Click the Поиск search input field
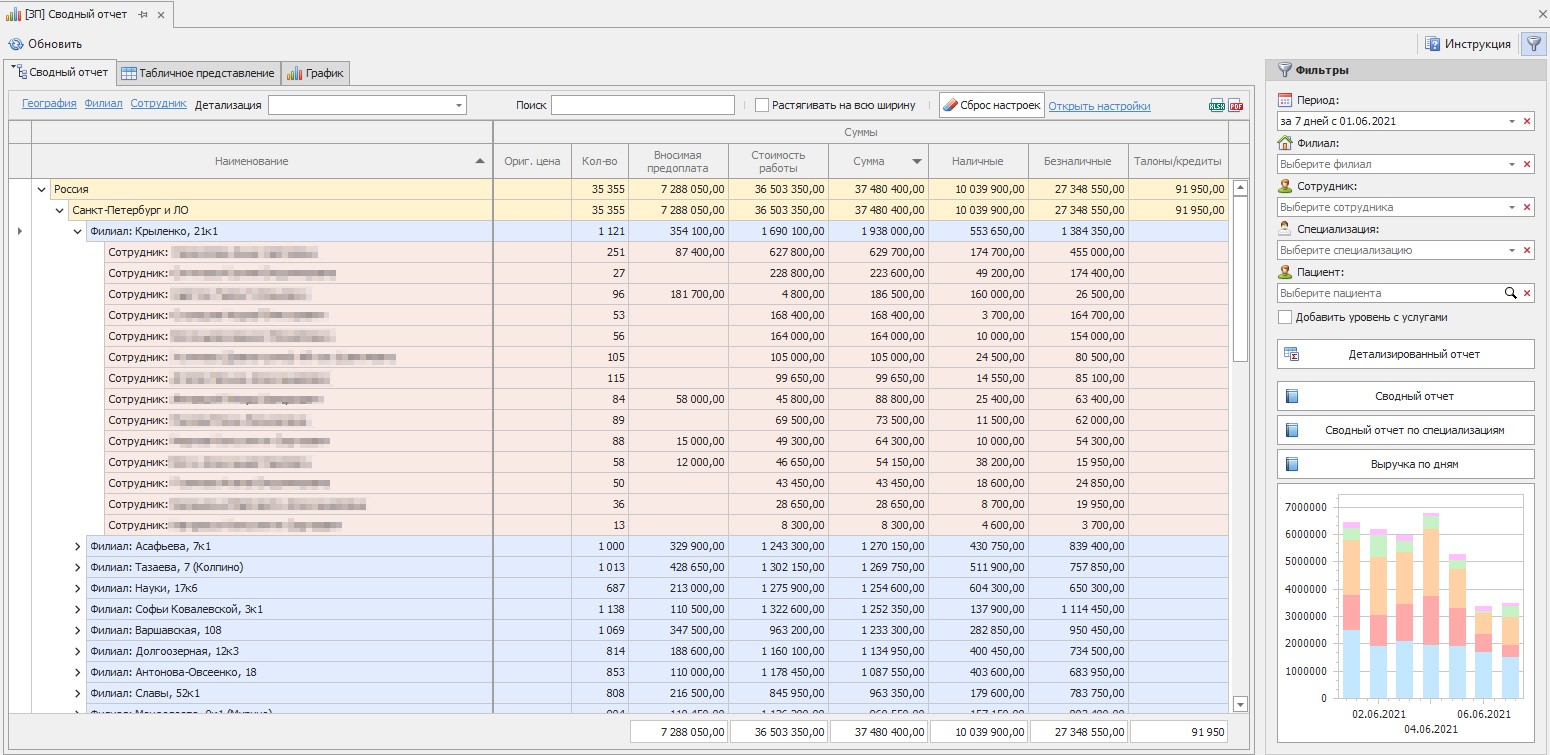1550x755 pixels. pyautogui.click(x=642, y=105)
